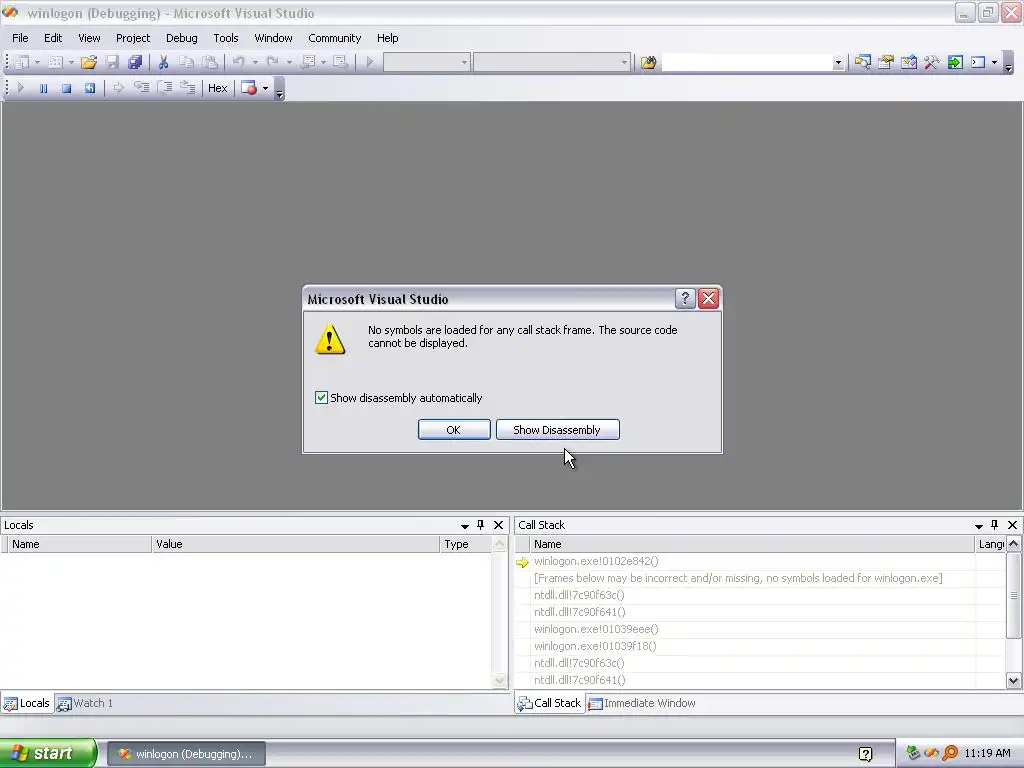Open the Debug menu

(182, 38)
